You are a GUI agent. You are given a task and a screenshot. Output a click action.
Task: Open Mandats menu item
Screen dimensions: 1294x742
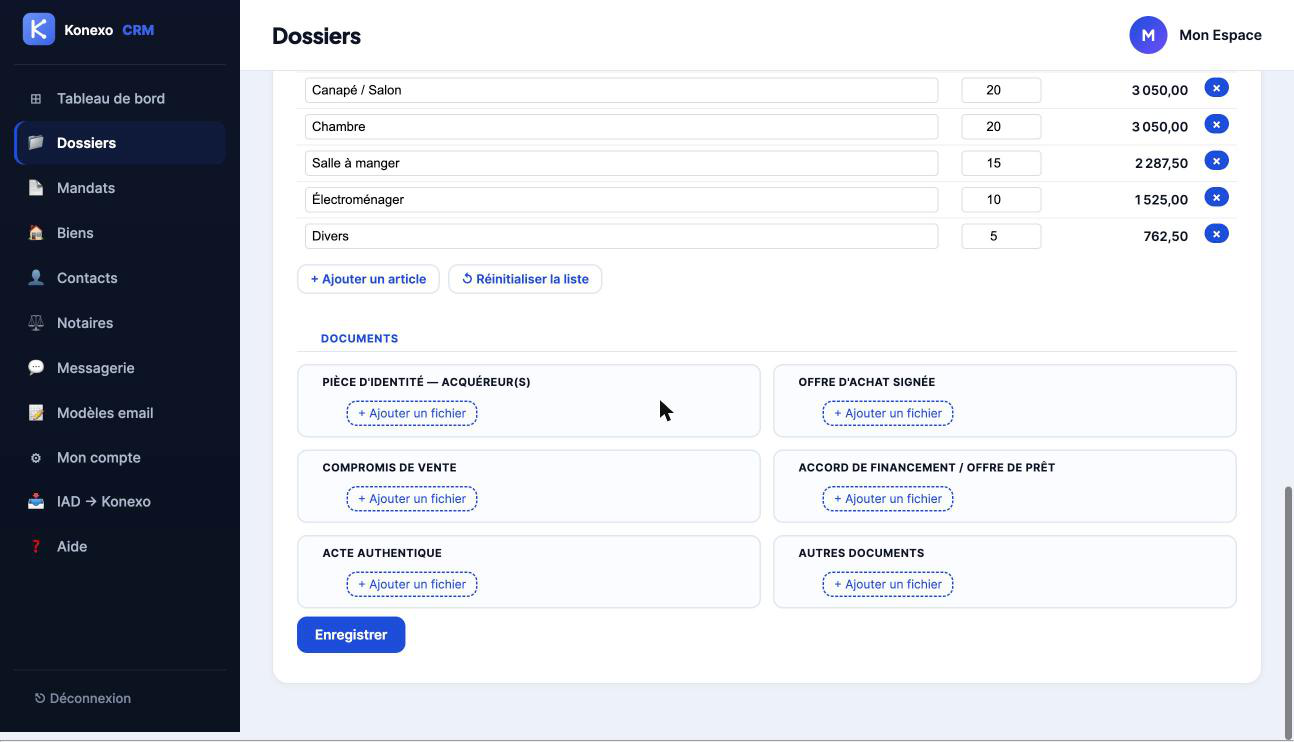[x=120, y=188]
